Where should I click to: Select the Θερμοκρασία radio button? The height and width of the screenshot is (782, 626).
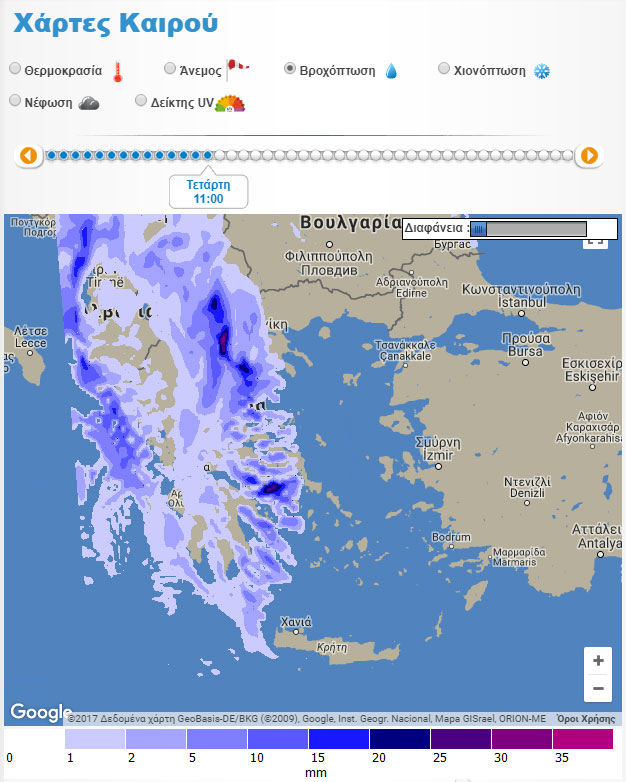click(x=15, y=69)
